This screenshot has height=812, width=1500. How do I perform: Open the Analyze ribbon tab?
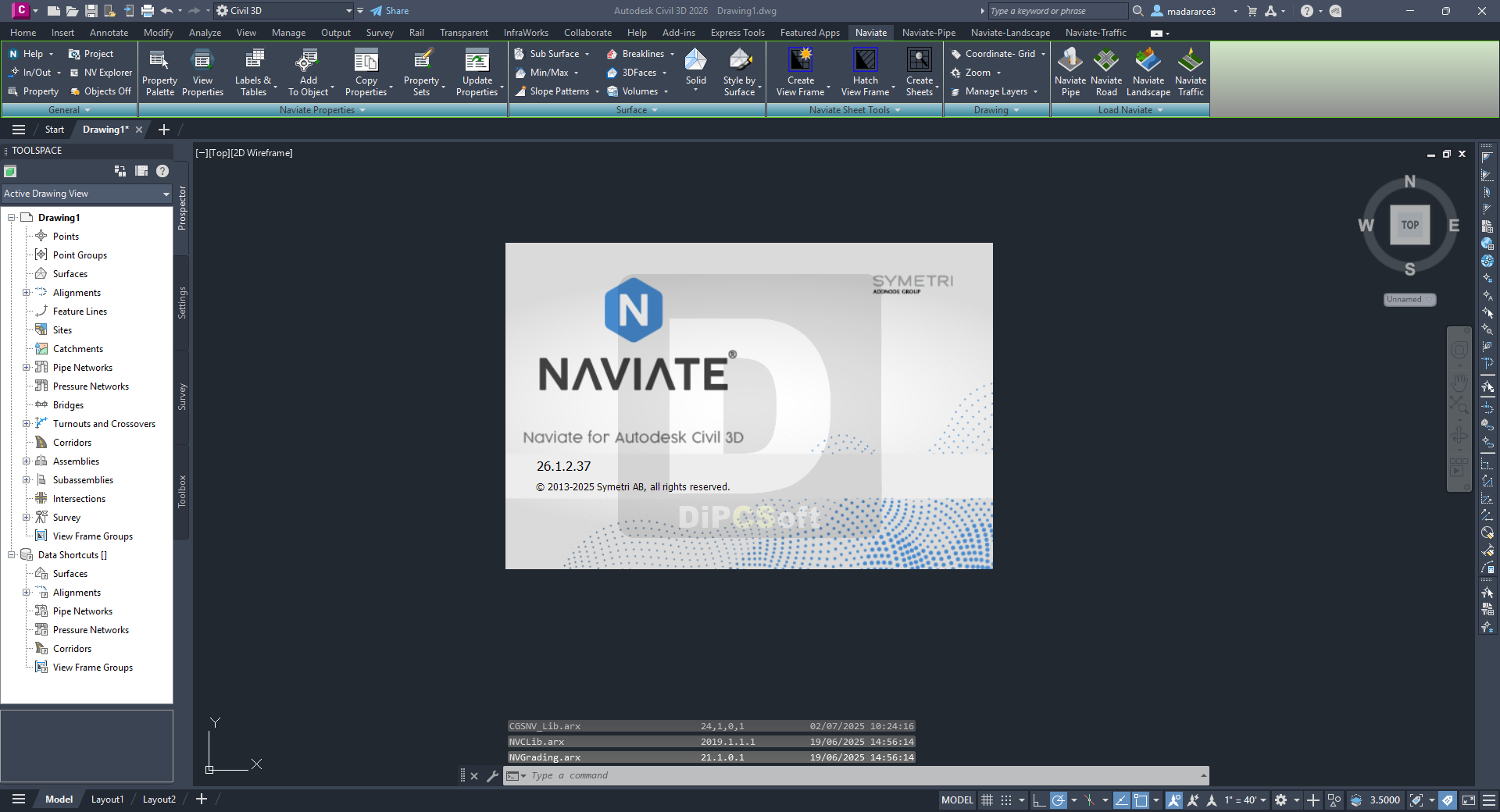(205, 33)
